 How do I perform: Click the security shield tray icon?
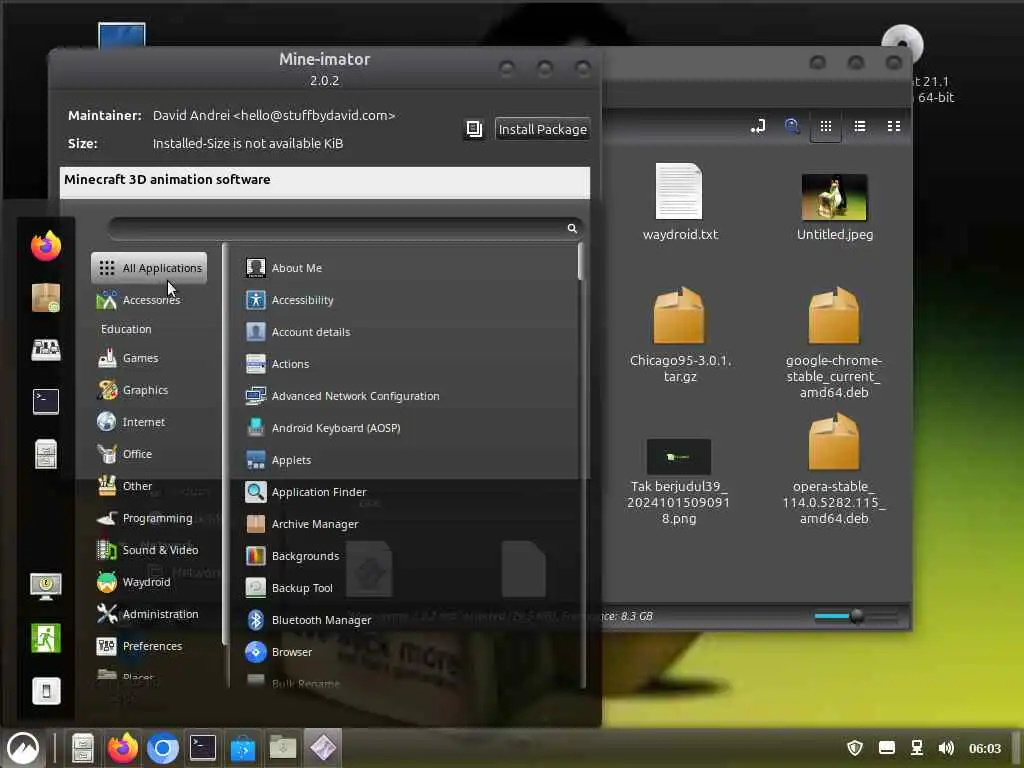pos(855,748)
